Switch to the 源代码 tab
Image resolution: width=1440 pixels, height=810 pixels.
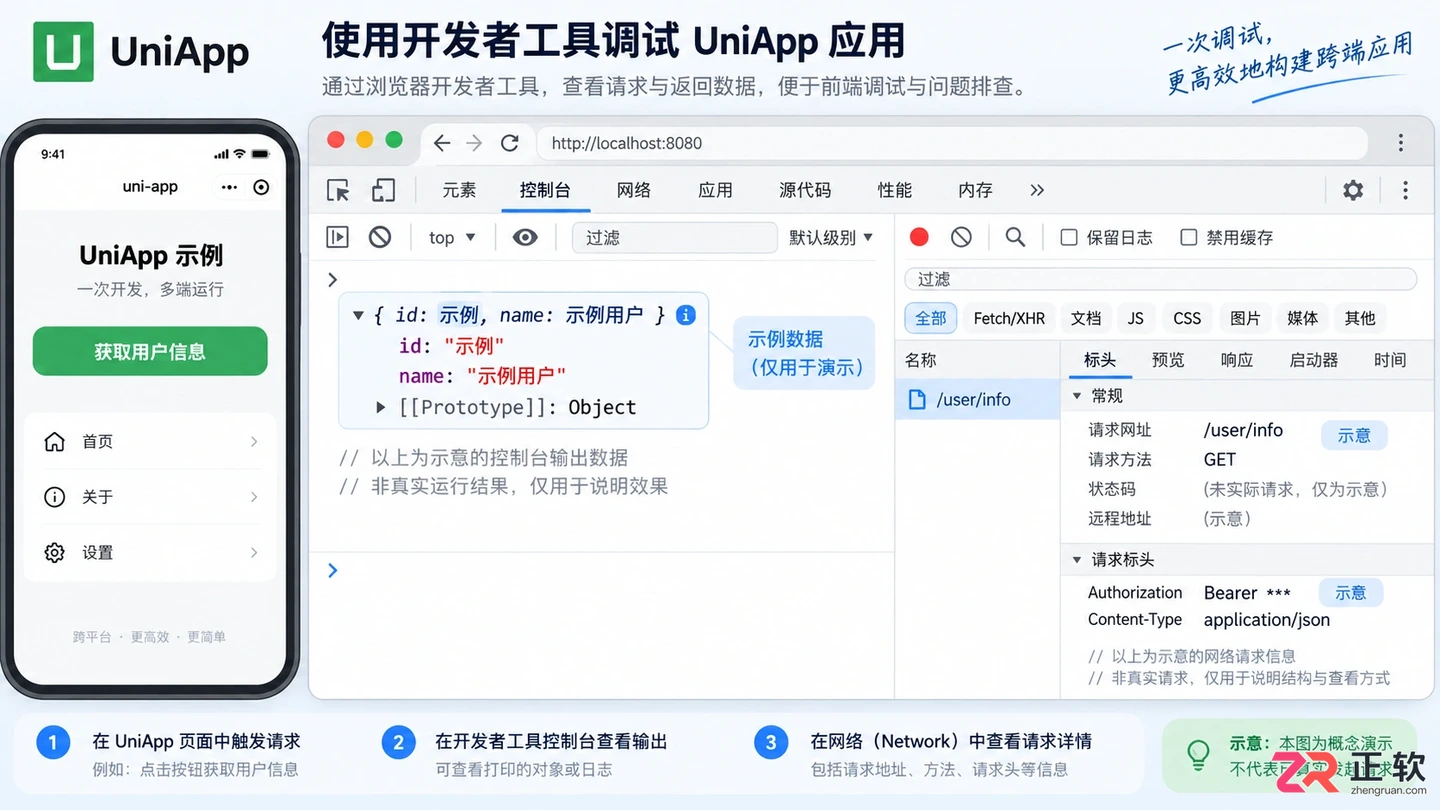click(805, 190)
